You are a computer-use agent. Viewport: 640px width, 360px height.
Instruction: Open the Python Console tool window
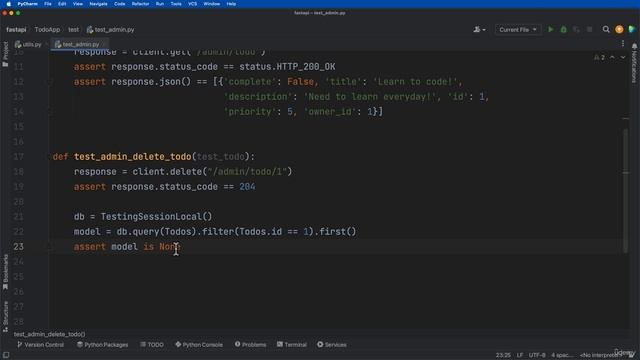199,344
